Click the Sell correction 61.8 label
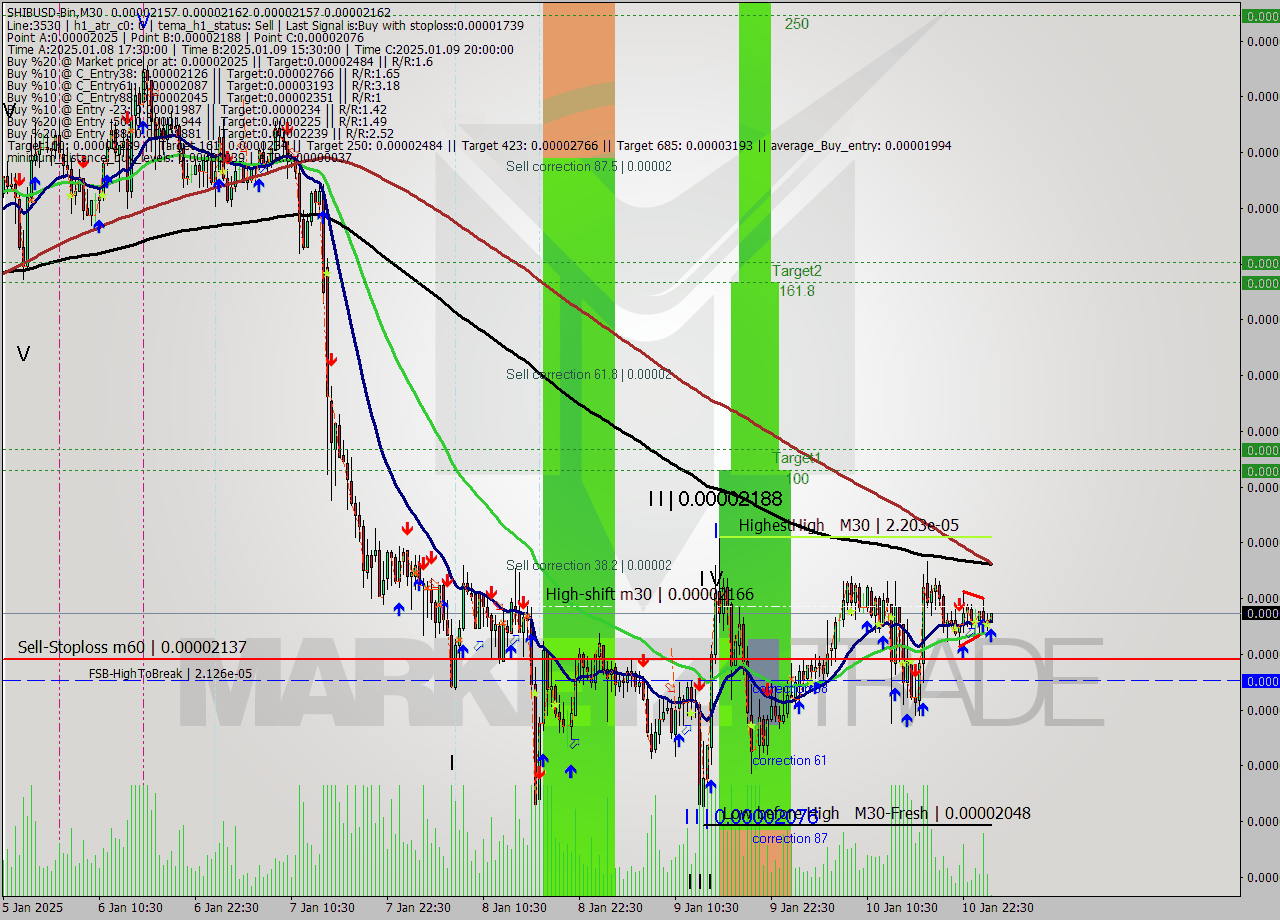Viewport: 1280px width, 920px height. pyautogui.click(x=588, y=374)
